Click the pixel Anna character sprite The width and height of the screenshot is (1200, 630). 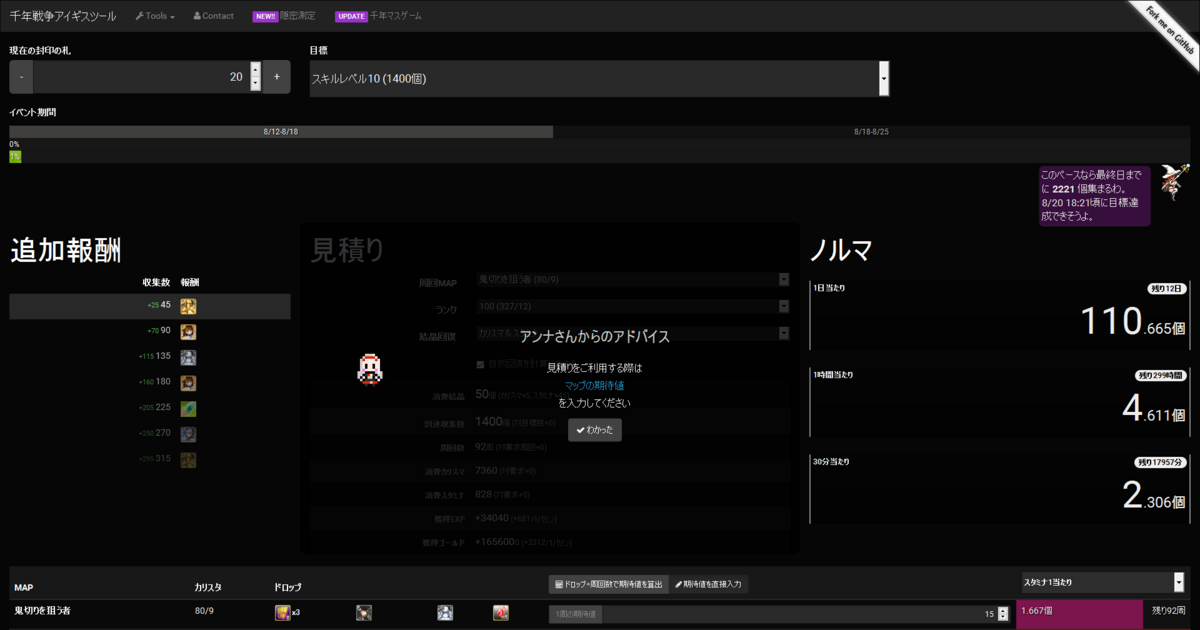coord(369,370)
